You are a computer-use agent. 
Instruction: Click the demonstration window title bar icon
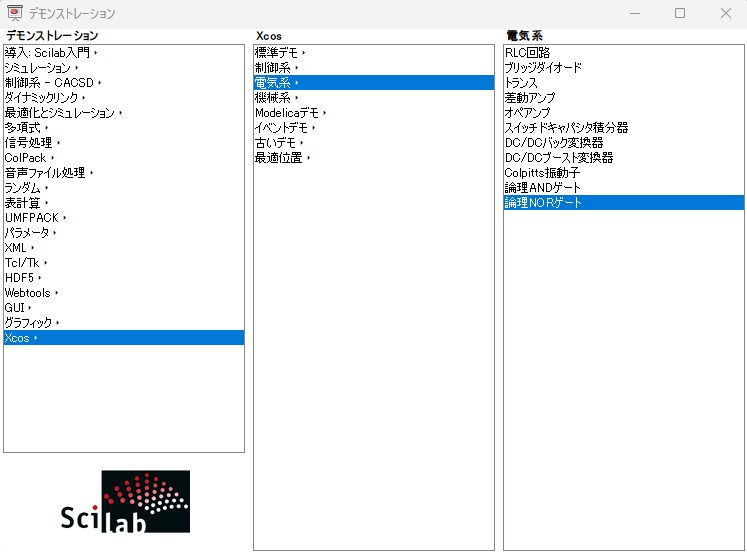[15, 13]
